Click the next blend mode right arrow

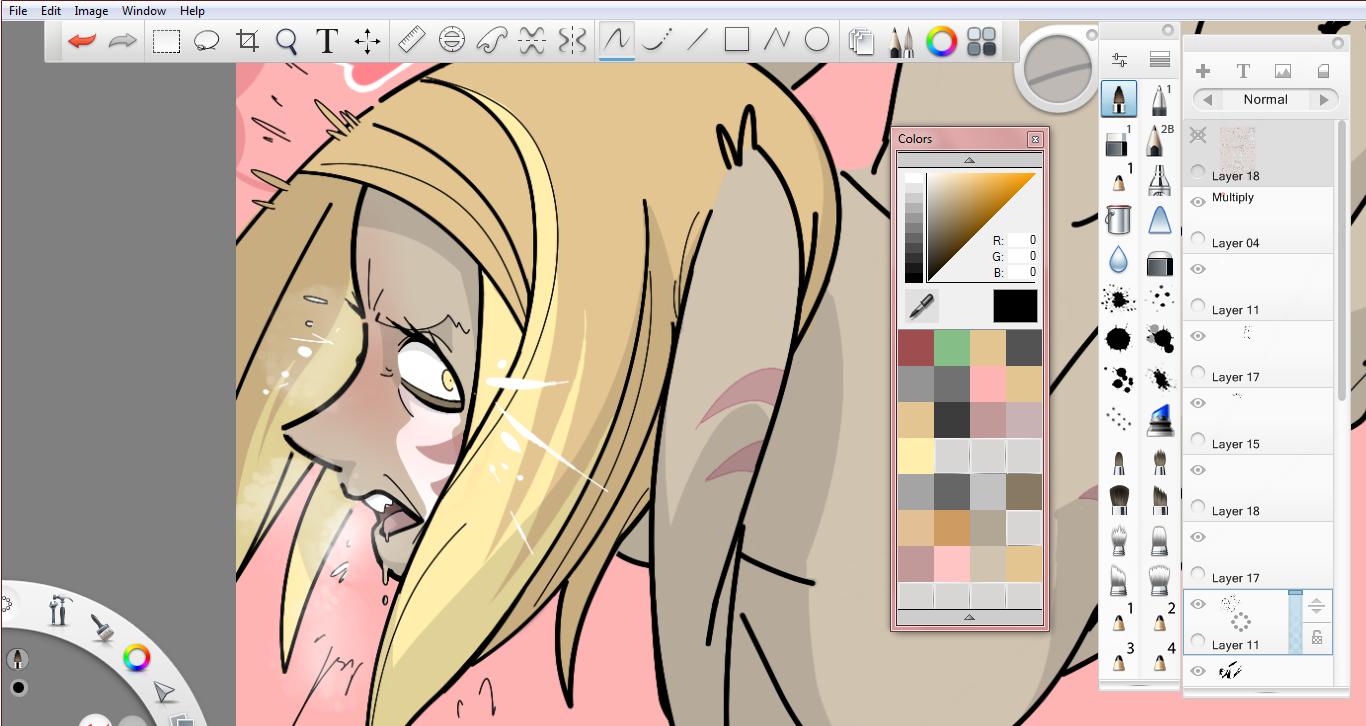(1324, 100)
